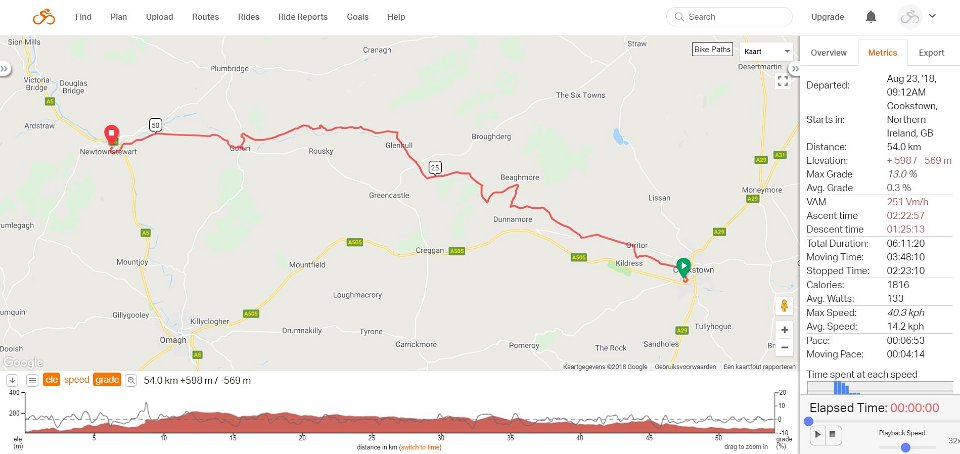Click the red finish marker at Newtownstewart
This screenshot has width=960, height=454.
point(112,135)
